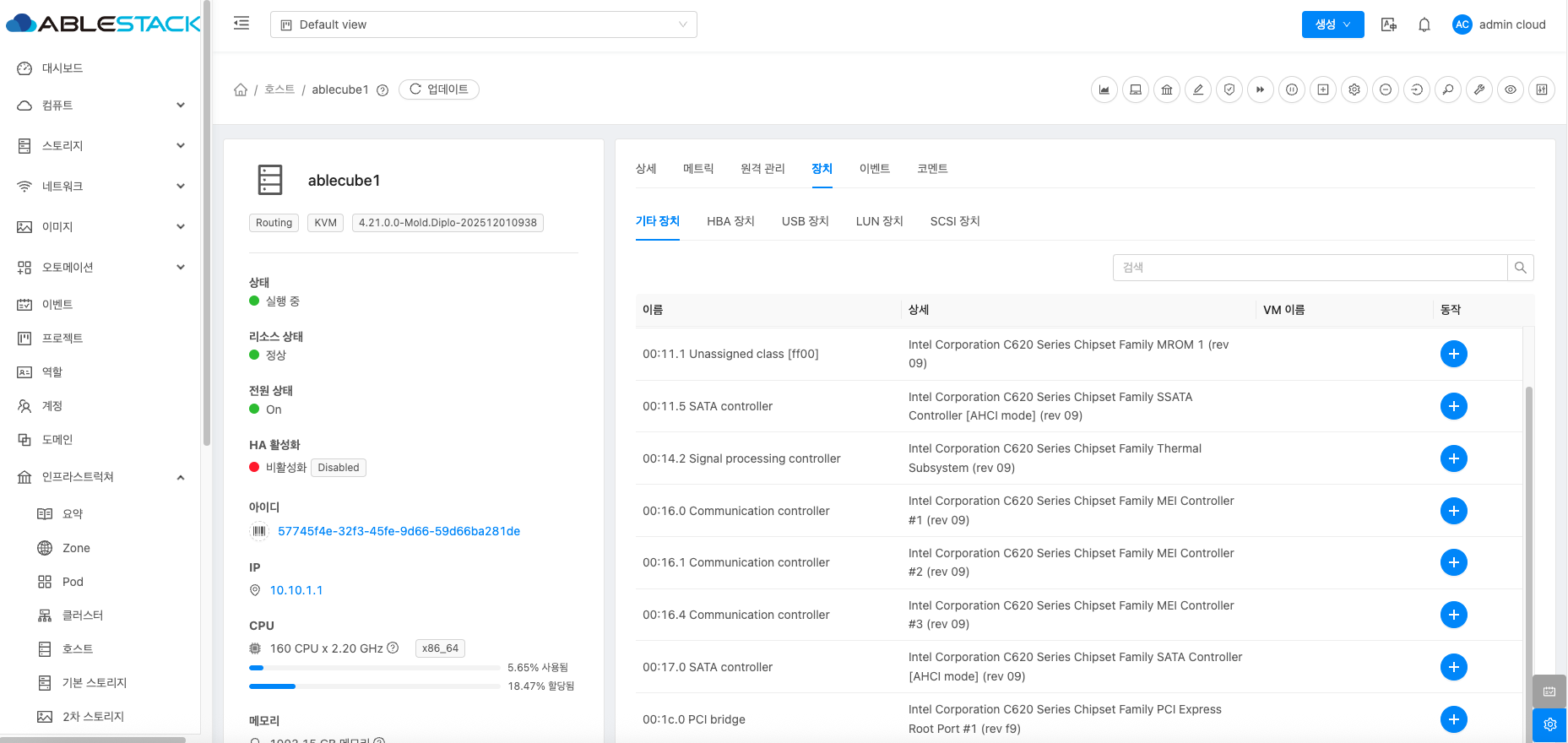Click the magnifier search icon beside search field
The height and width of the screenshot is (743, 1568).
1520,268
